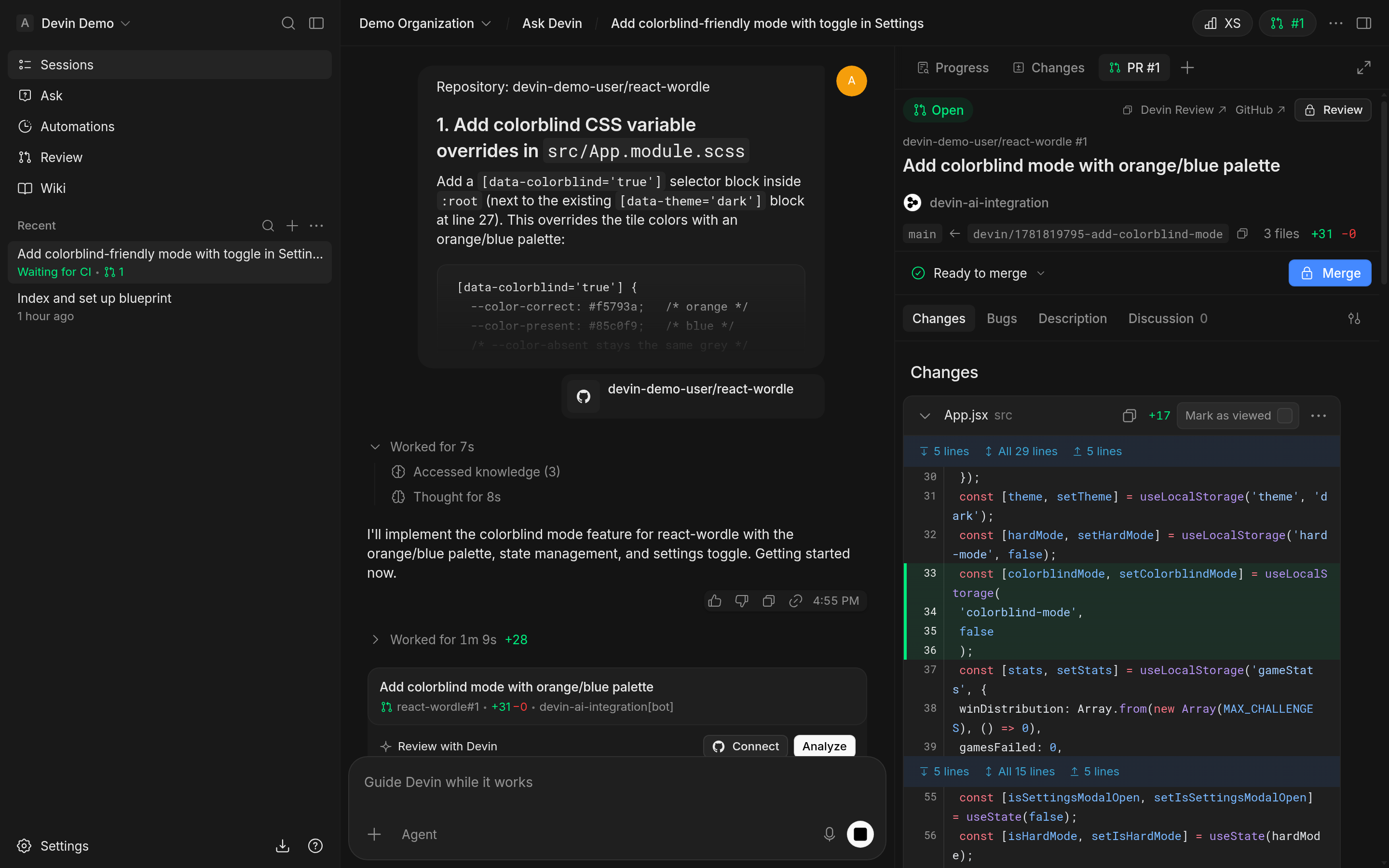Open the Discussion tab
Image resolution: width=1389 pixels, height=868 pixels.
[1168, 319]
